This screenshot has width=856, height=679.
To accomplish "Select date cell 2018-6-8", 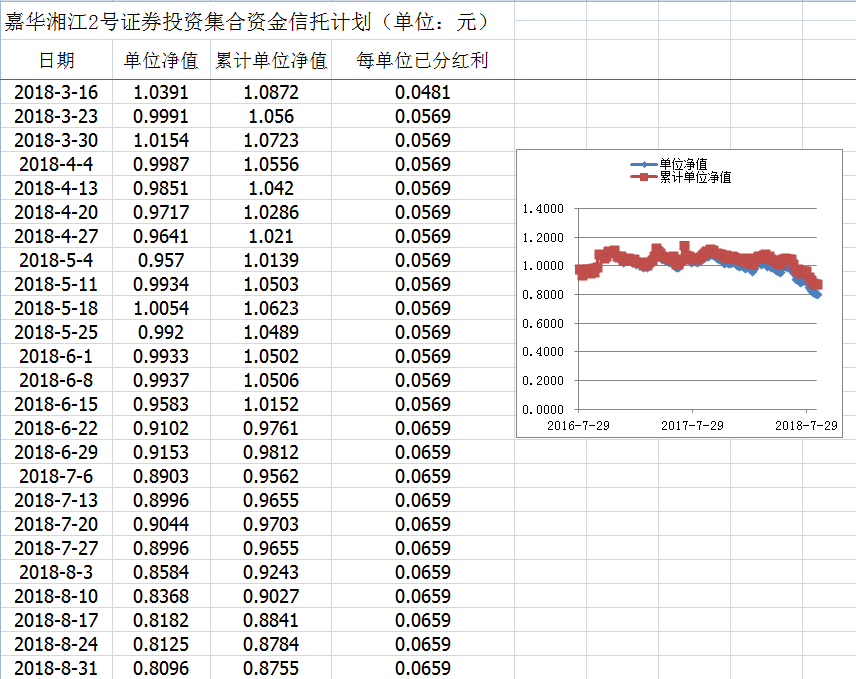I will coord(56,380).
